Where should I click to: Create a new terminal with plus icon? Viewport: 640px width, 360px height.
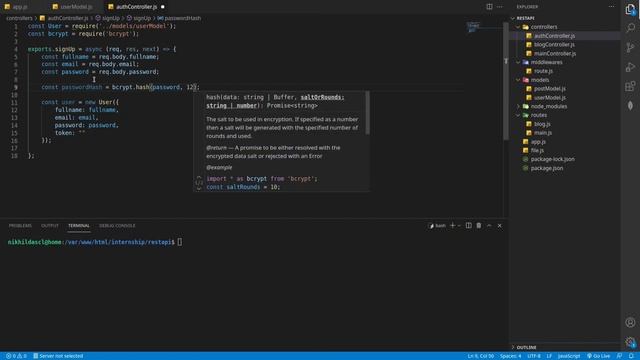[452, 225]
